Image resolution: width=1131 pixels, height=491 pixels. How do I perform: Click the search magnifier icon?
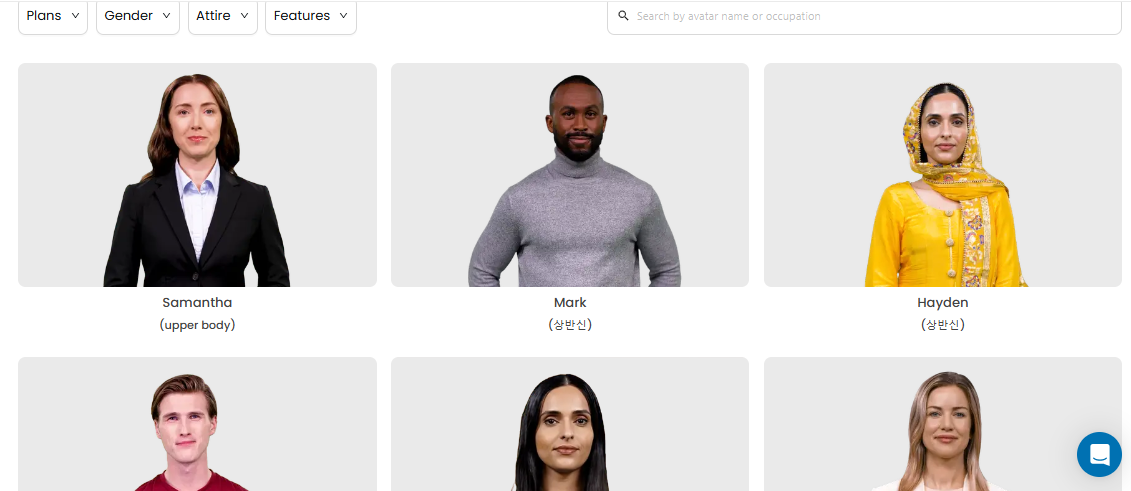(623, 16)
